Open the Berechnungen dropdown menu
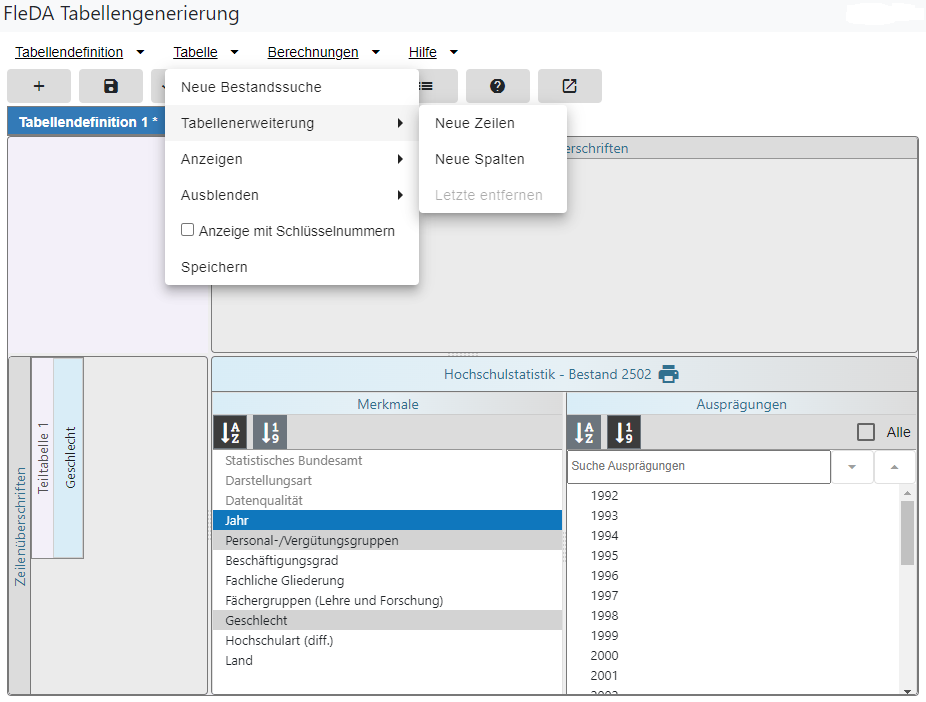Viewport: 926px width, 702px height. pyautogui.click(x=323, y=52)
